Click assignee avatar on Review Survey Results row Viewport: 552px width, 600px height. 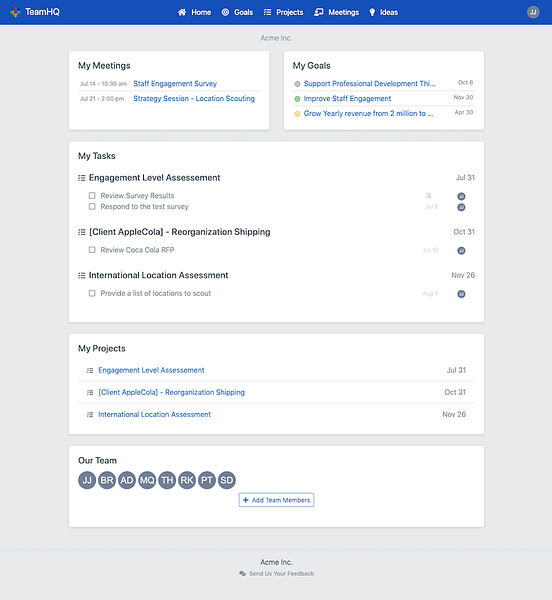pos(461,196)
